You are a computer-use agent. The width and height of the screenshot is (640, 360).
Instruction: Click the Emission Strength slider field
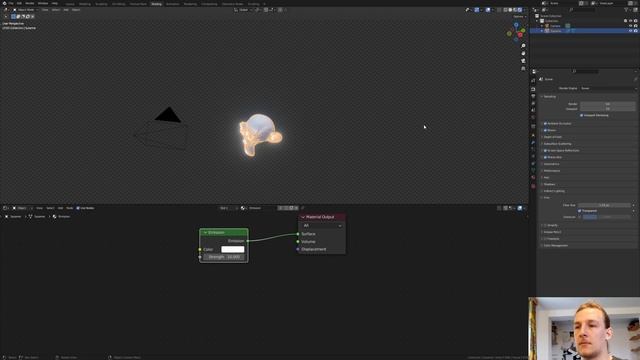point(224,257)
